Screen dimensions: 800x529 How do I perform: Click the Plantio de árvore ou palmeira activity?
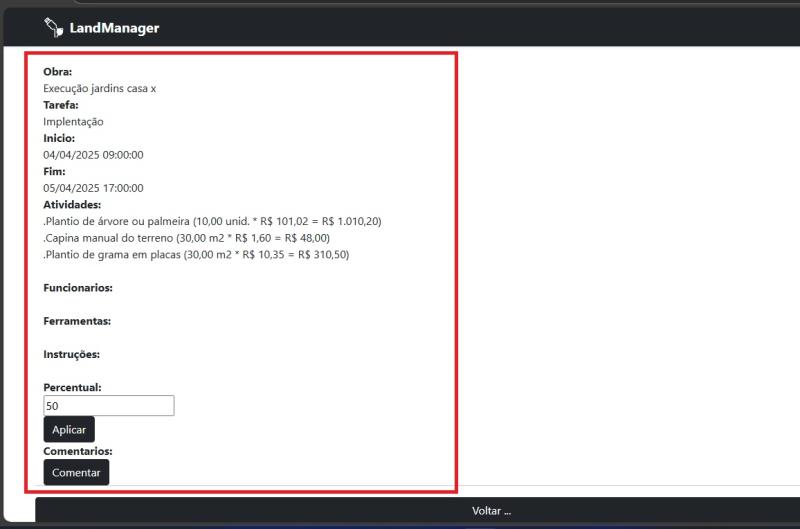tap(212, 221)
